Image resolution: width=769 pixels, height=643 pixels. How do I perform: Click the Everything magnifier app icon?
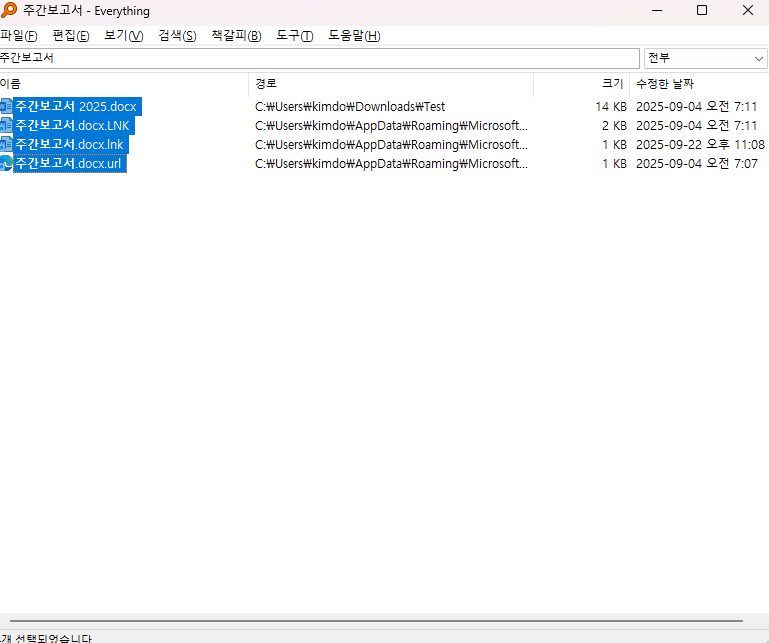8,10
